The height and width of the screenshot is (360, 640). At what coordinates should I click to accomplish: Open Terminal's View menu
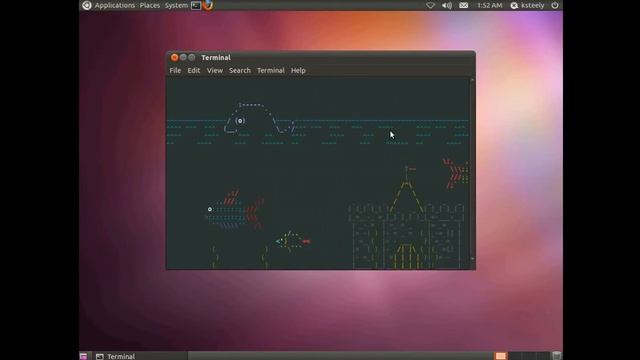pyautogui.click(x=215, y=70)
